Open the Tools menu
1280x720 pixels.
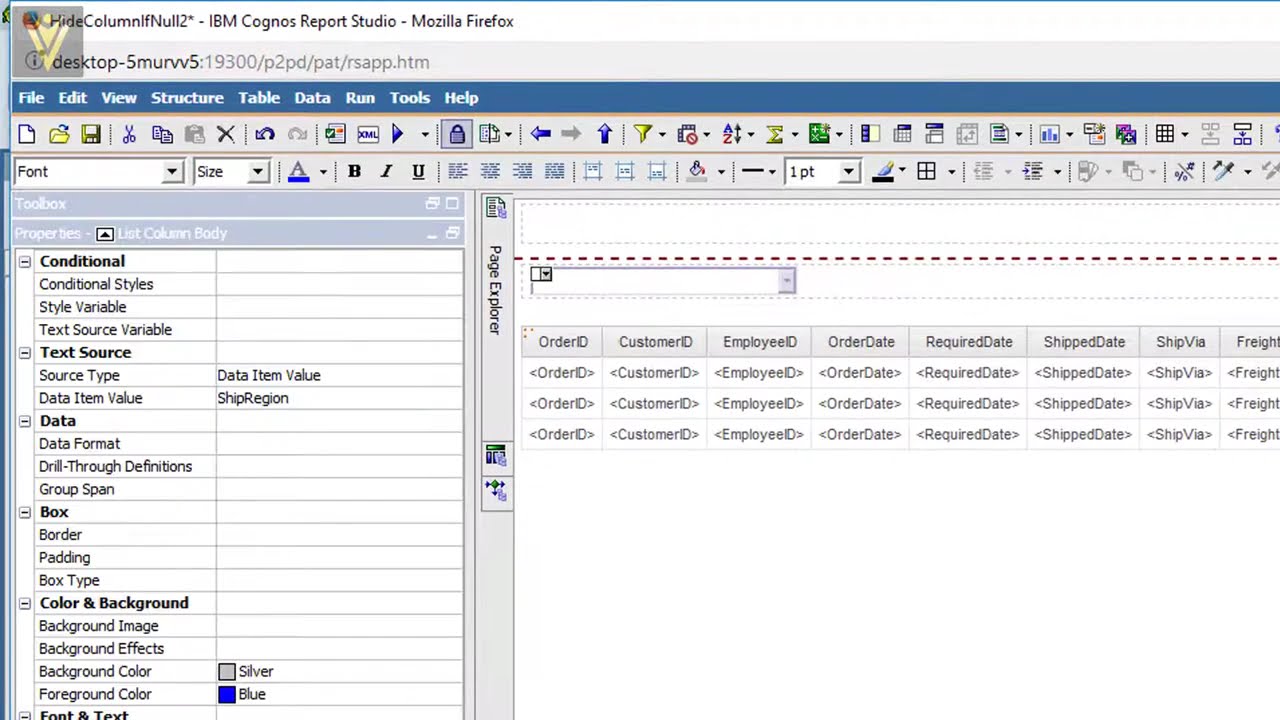coord(410,98)
